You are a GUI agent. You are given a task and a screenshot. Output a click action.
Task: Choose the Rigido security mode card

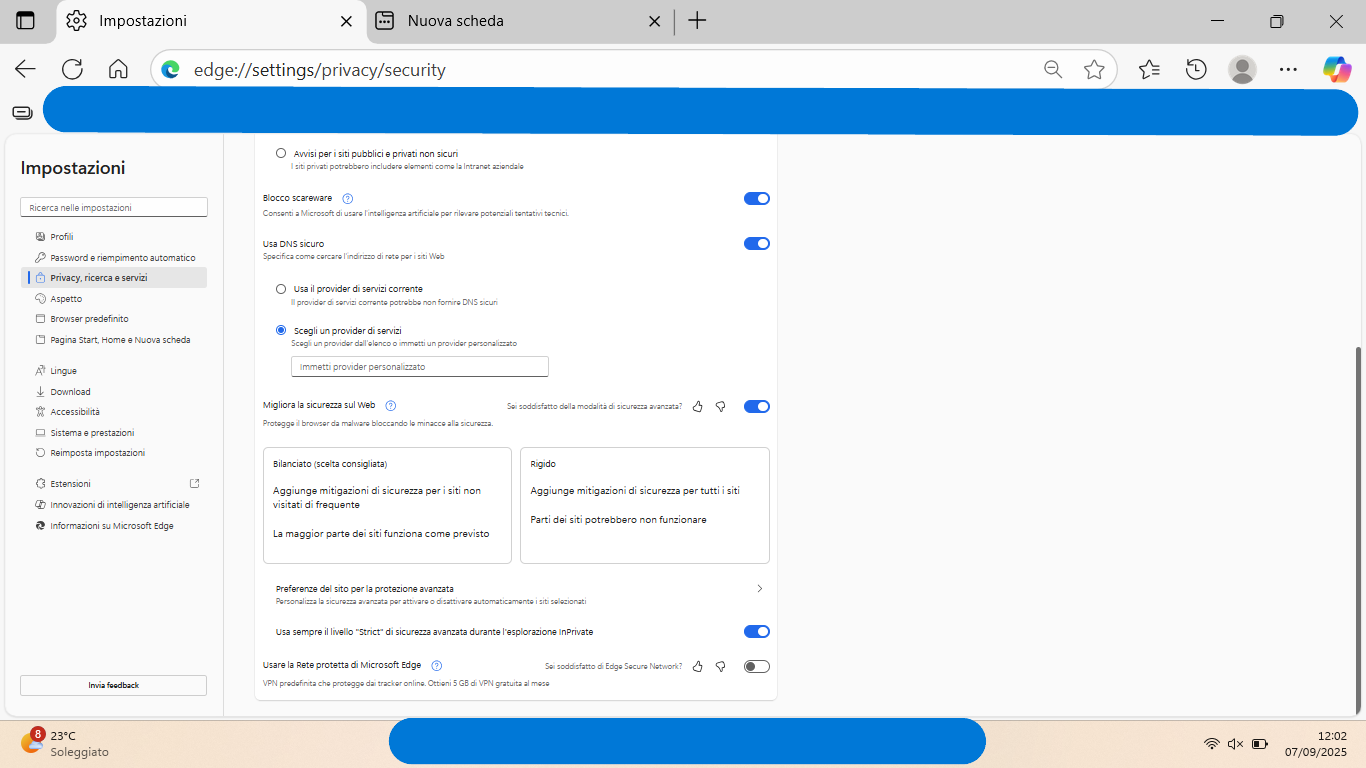[x=645, y=505]
